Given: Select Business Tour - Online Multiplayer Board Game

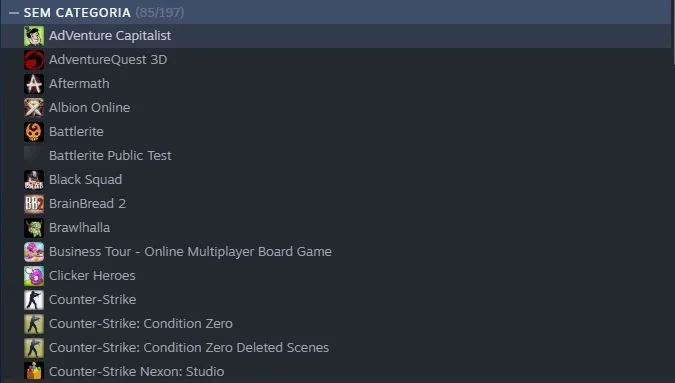Looking at the screenshot, I should point(336,252).
